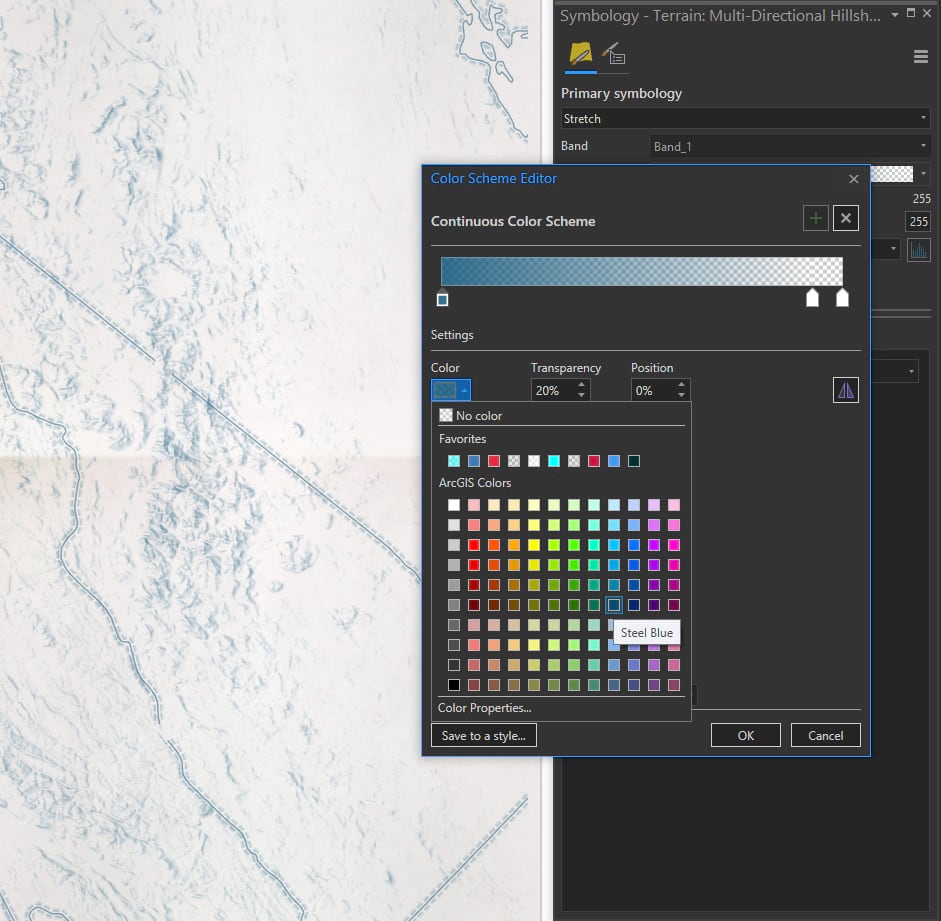Select the white swatch in ArcGIS Colors
941x921 pixels.
[454, 505]
